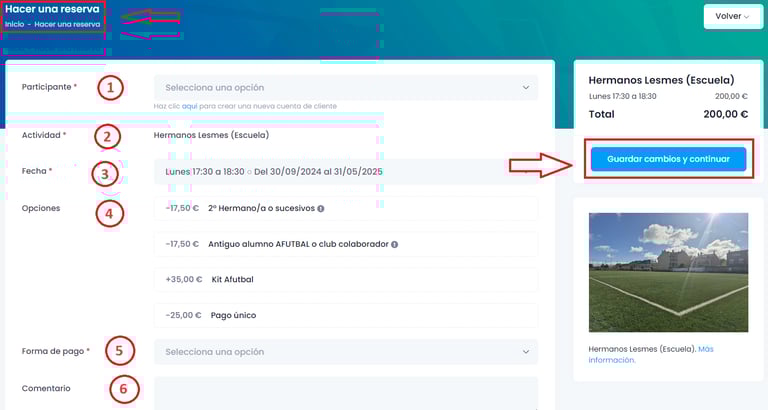
Task: Click the football field thumbnail image
Action: (x=668, y=272)
